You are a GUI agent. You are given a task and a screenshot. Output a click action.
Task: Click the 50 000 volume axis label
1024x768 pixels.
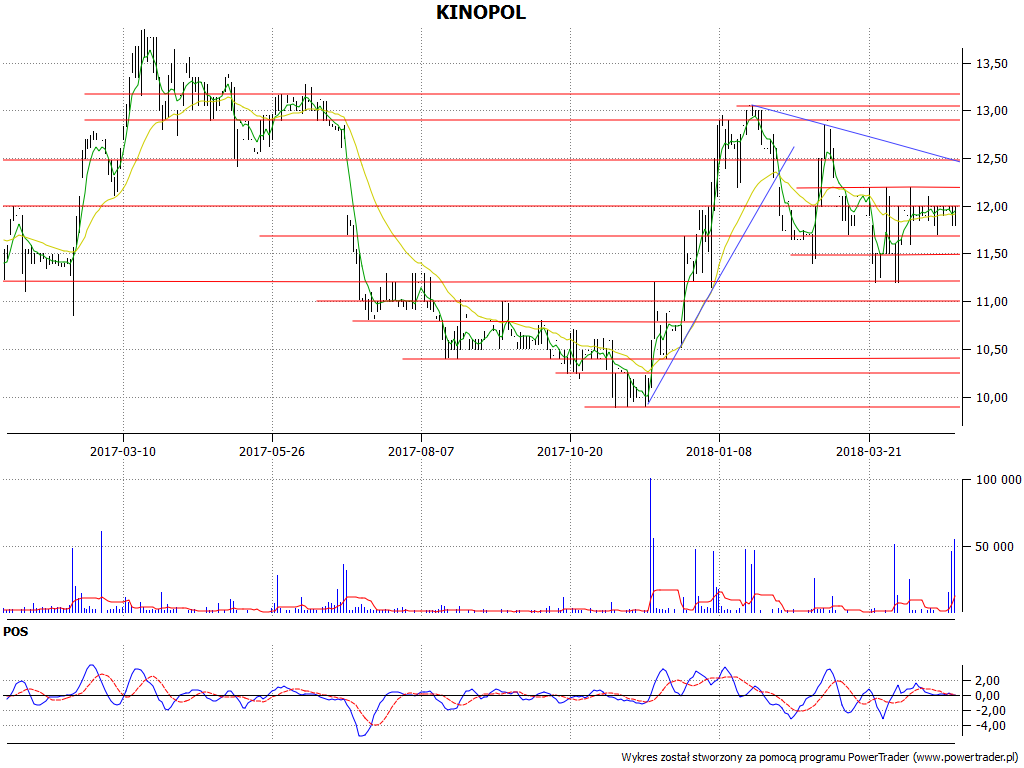(995, 547)
